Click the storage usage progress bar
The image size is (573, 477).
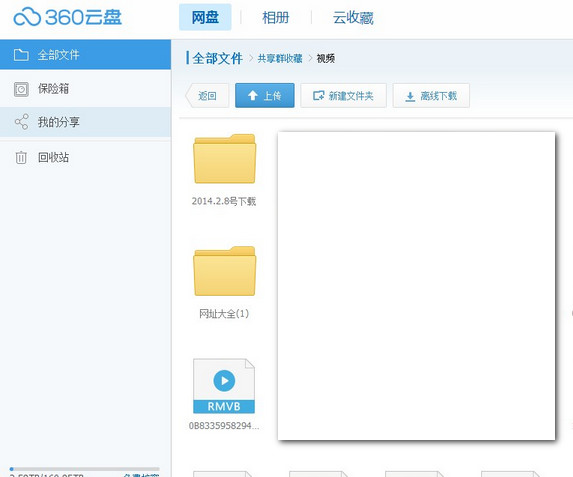click(x=85, y=469)
